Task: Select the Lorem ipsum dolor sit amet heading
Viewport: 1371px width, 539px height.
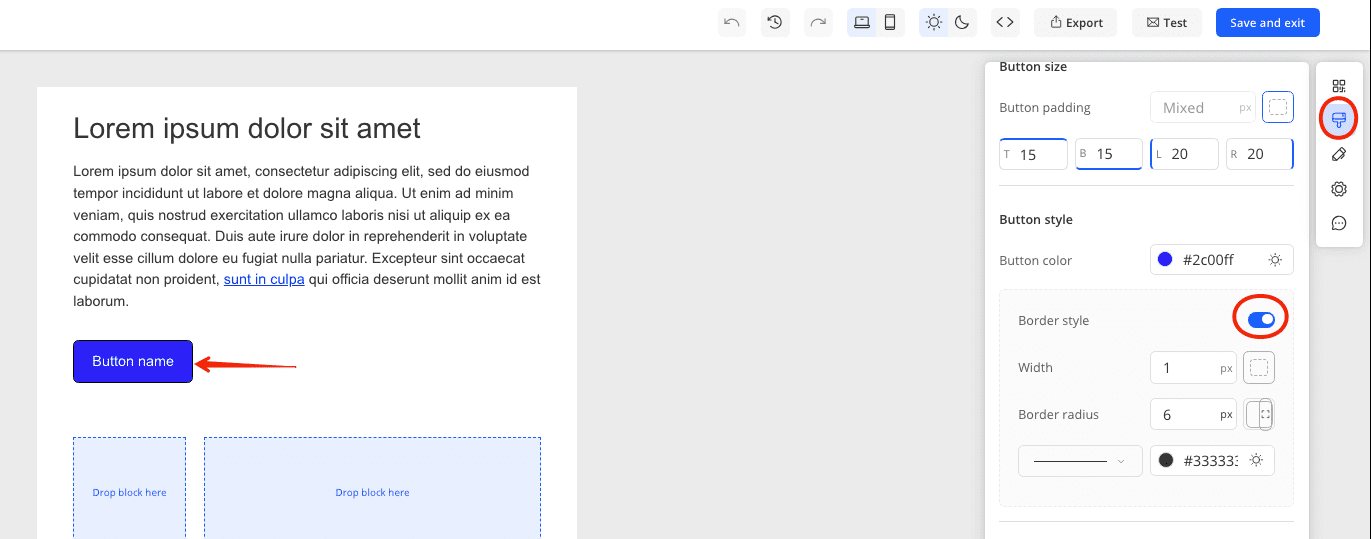Action: 247,128
